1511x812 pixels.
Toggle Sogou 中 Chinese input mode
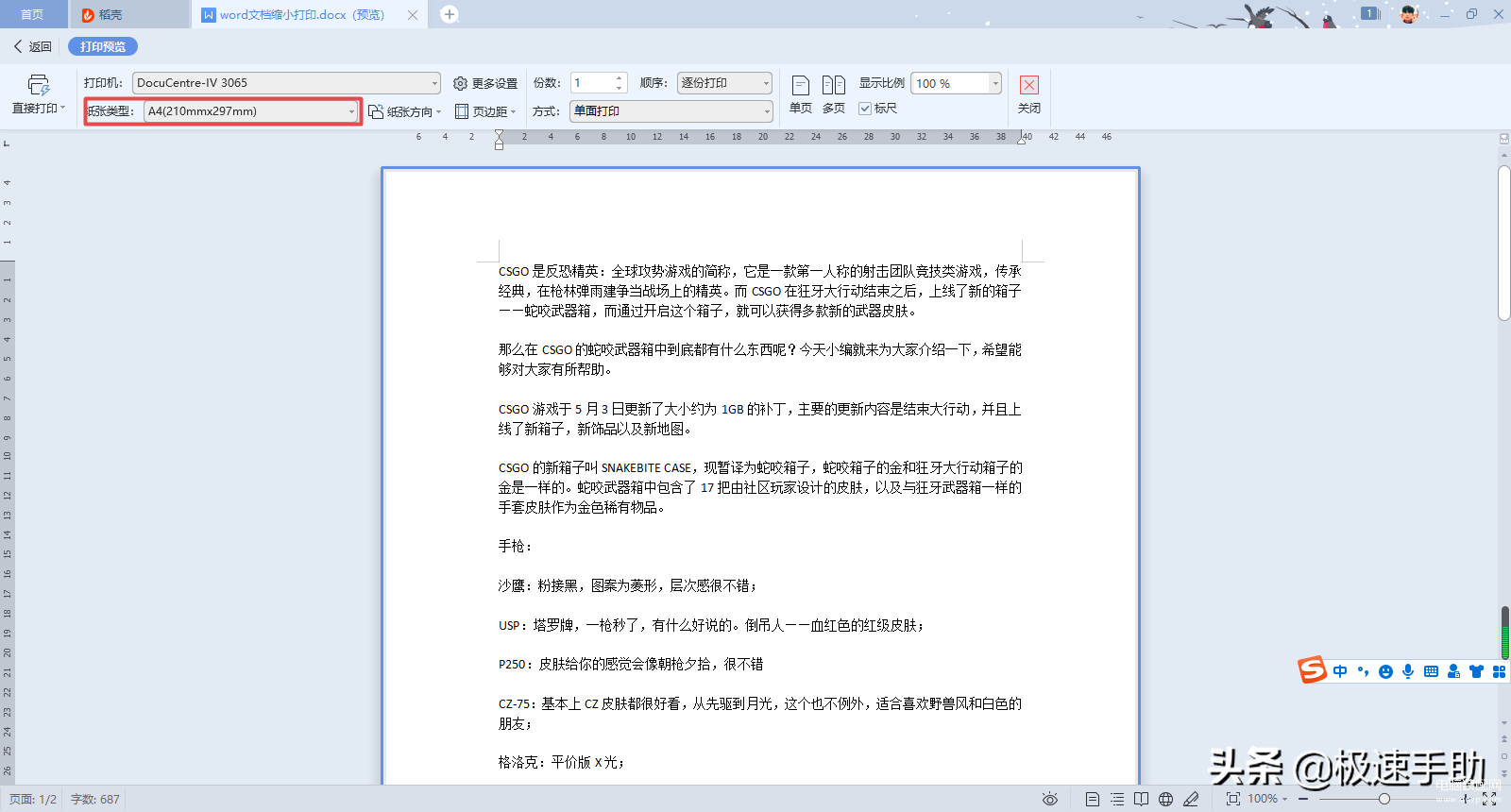pos(1340,671)
